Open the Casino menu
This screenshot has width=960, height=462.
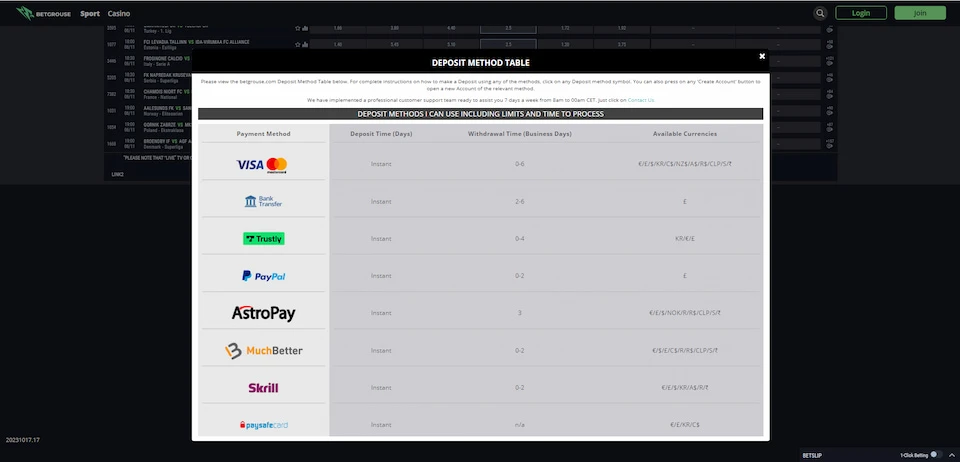click(x=119, y=13)
